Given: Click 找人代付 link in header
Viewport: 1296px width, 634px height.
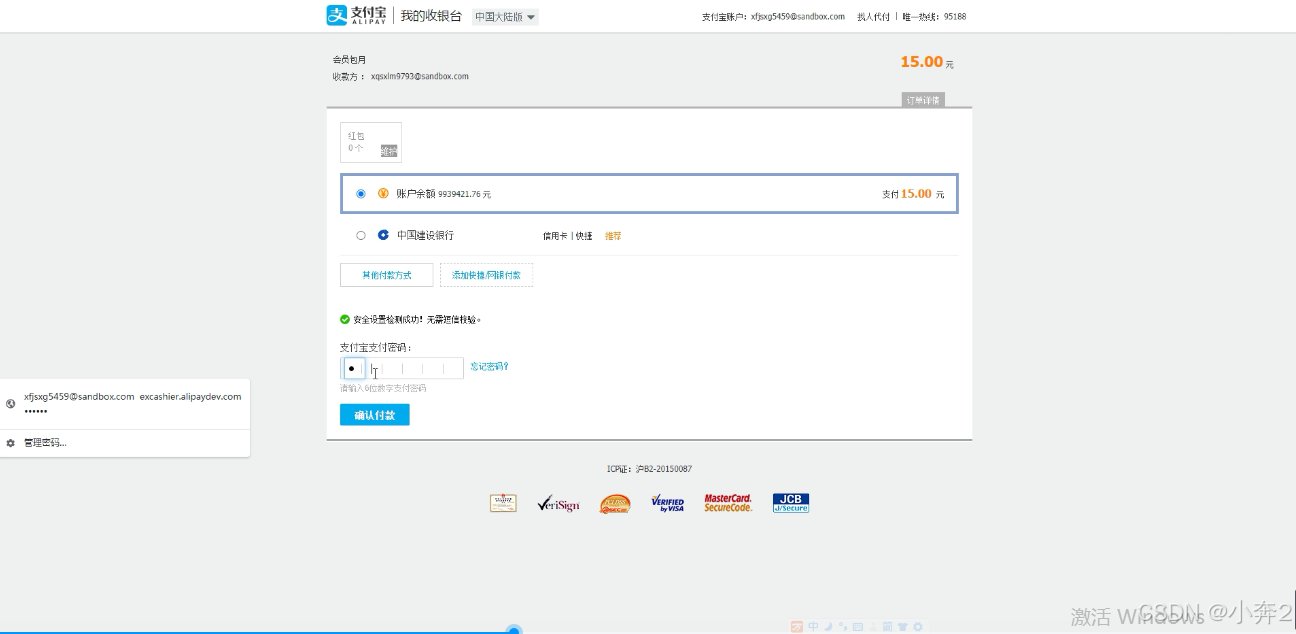Looking at the screenshot, I should pyautogui.click(x=873, y=17).
